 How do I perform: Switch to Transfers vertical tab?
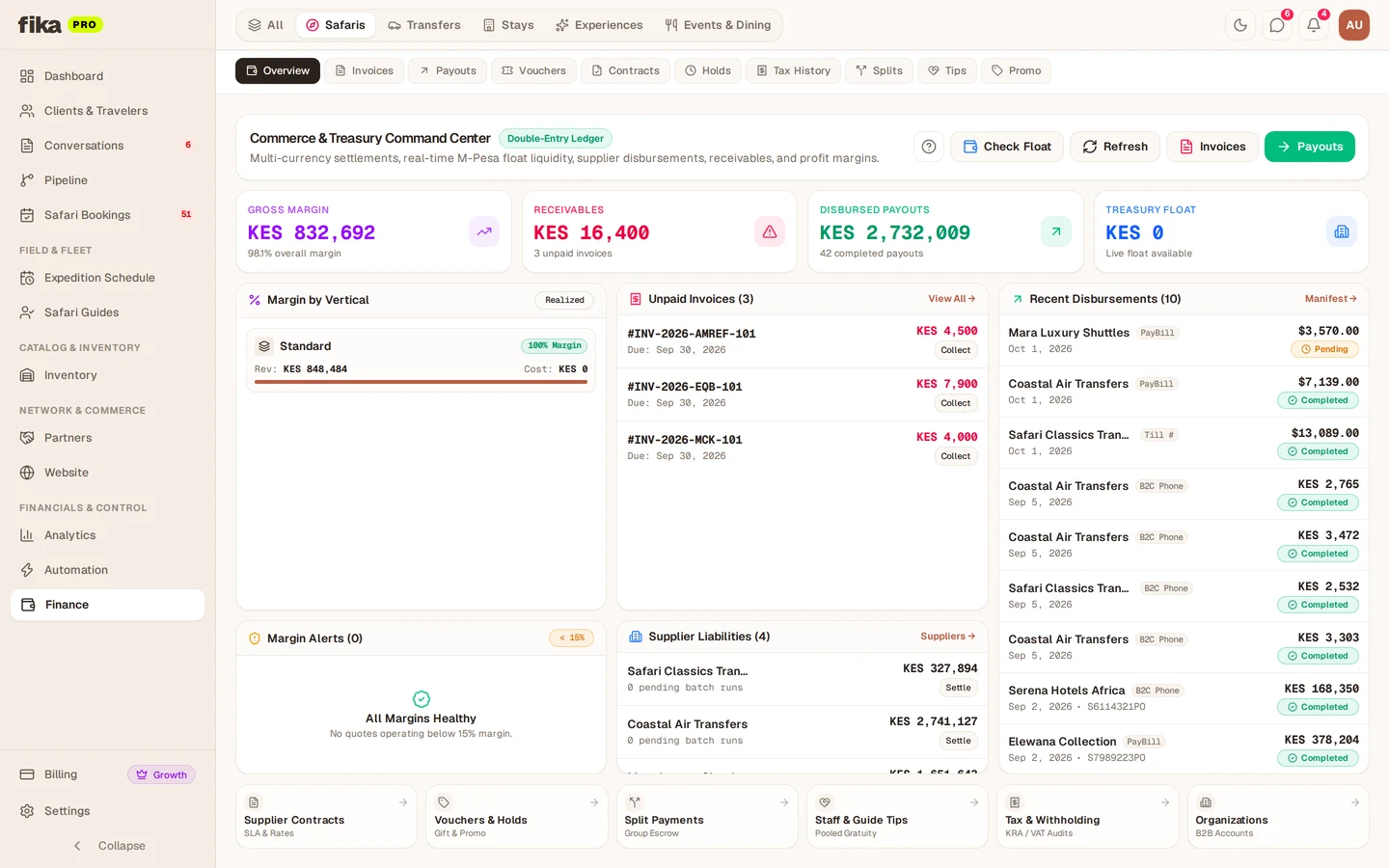[x=424, y=25]
